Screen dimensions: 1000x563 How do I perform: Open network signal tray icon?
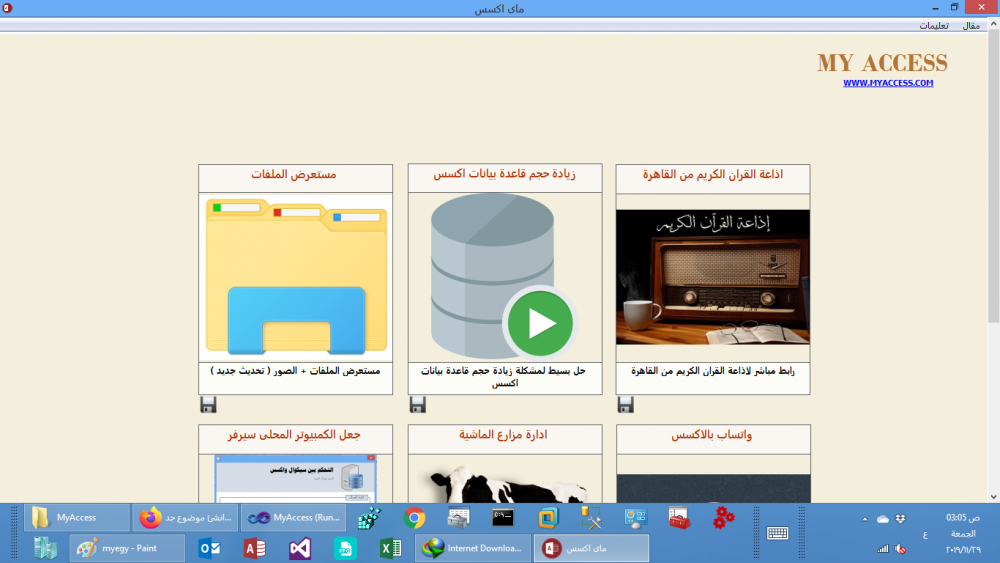(883, 548)
